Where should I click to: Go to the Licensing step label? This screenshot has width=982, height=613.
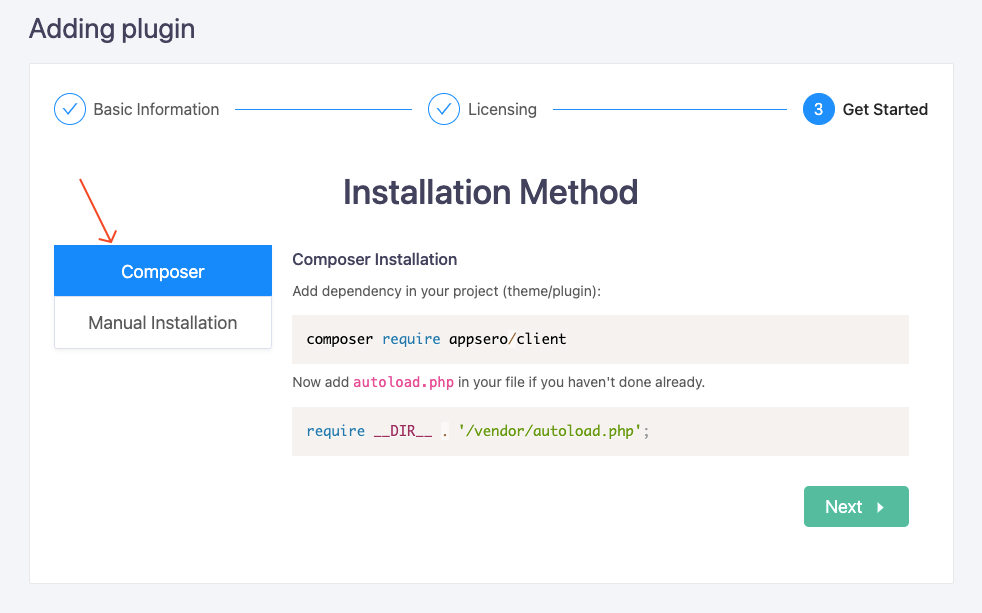[502, 109]
